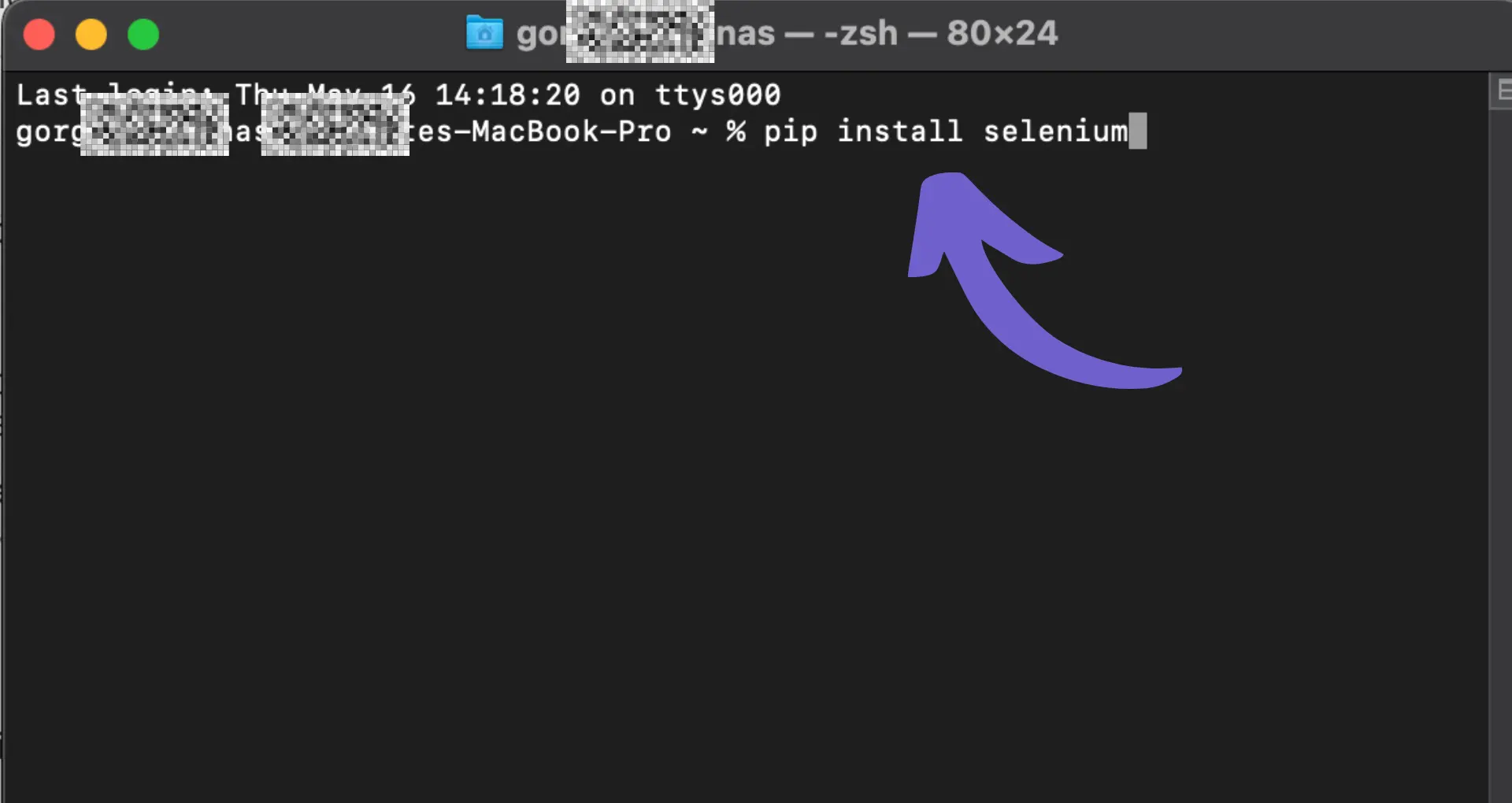This screenshot has height=803, width=1512.
Task: Click "MacBook-Pro" in the shell prompt
Action: [x=572, y=131]
